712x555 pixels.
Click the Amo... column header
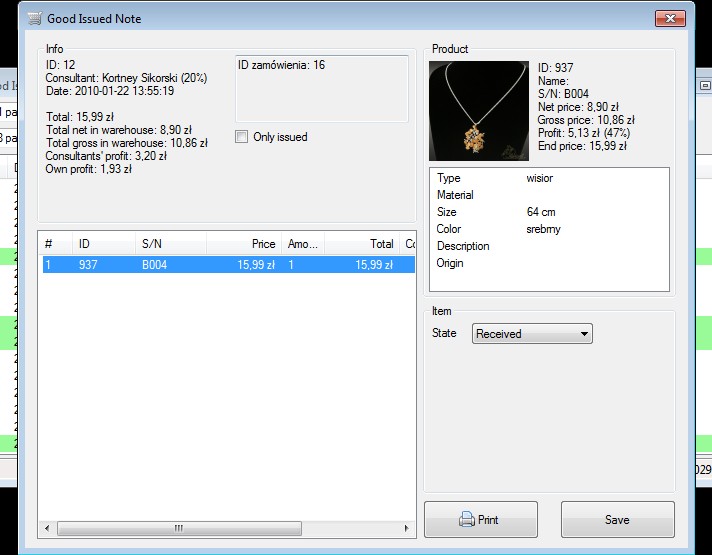click(303, 244)
